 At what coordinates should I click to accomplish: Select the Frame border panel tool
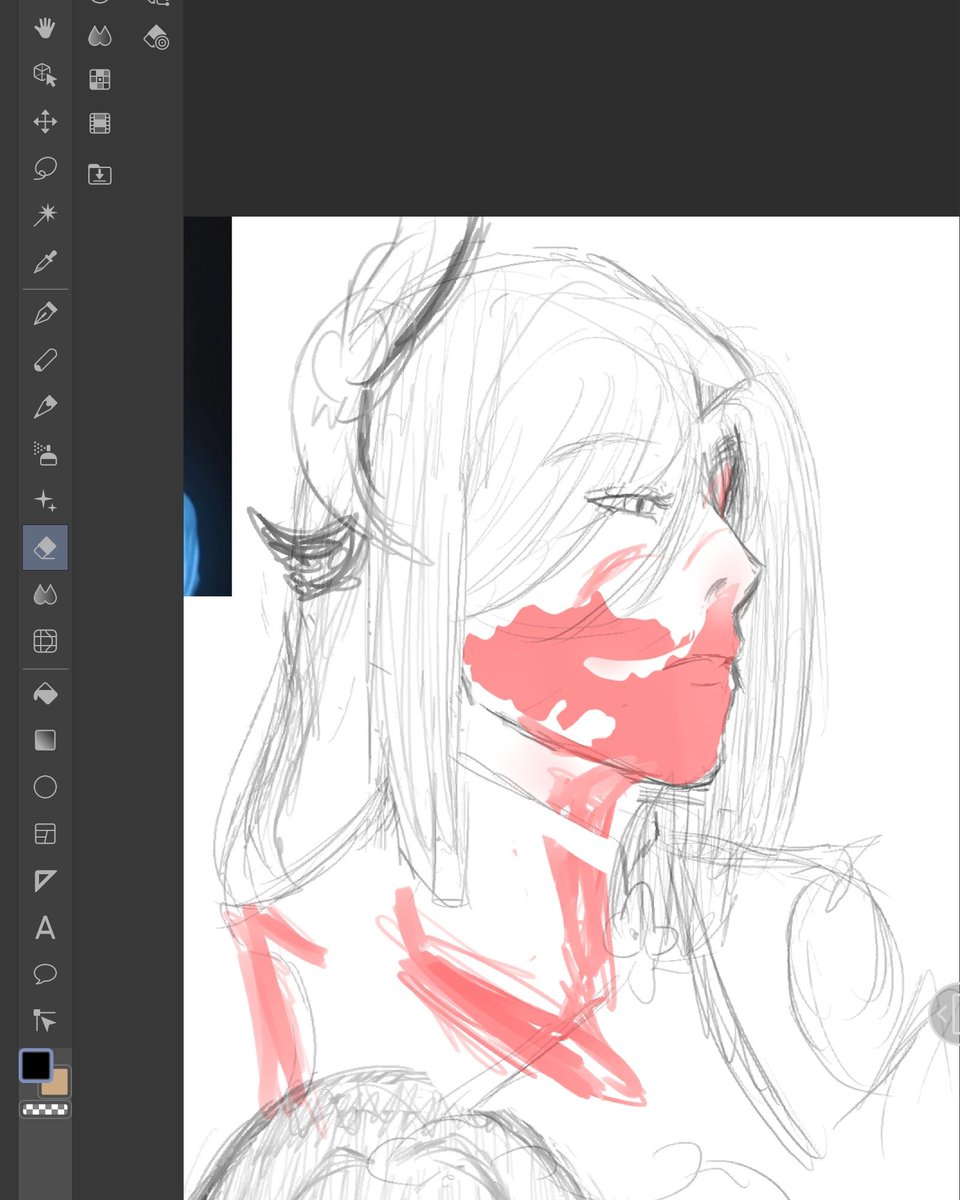coord(45,834)
